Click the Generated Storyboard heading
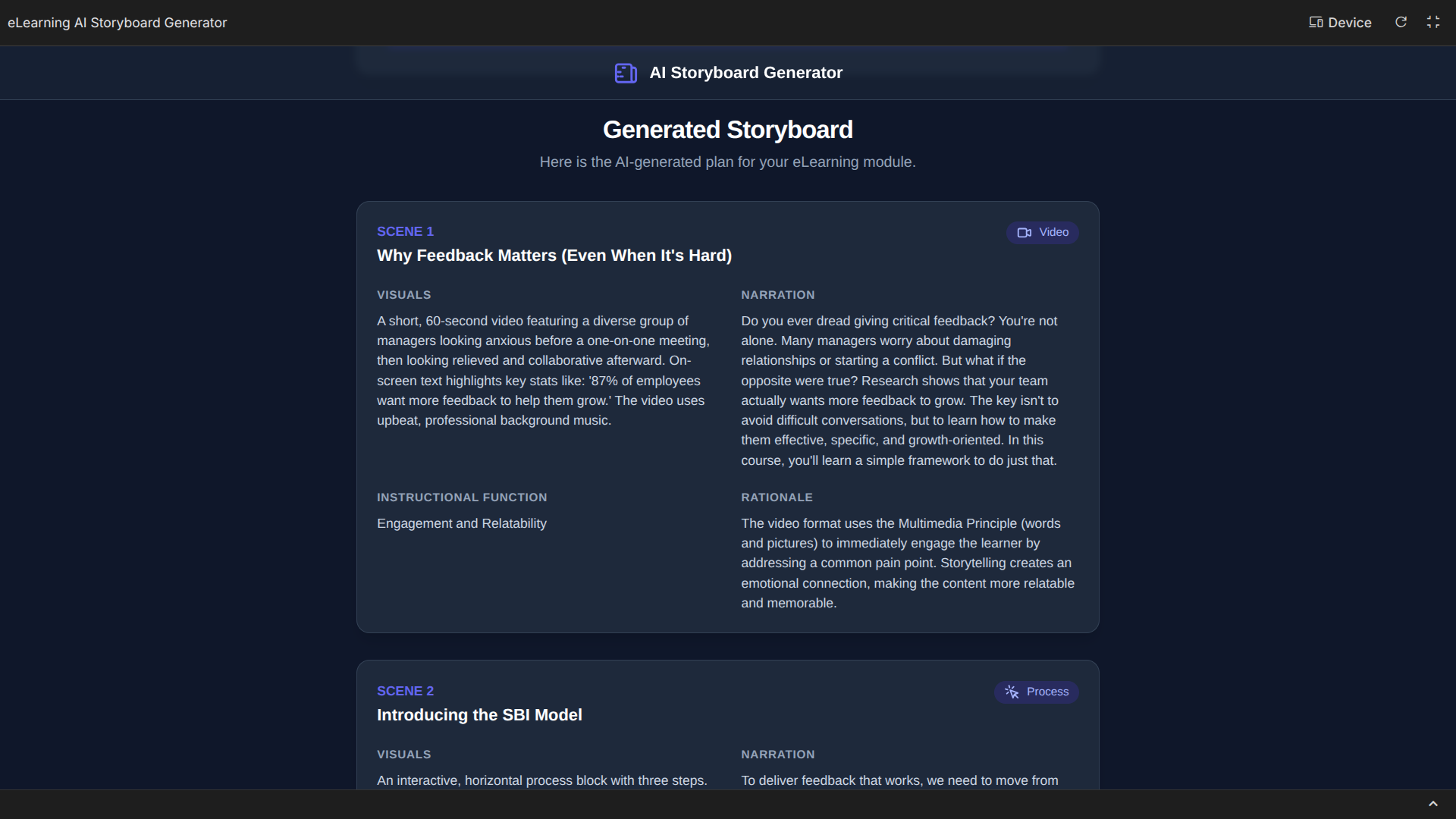 tap(727, 130)
